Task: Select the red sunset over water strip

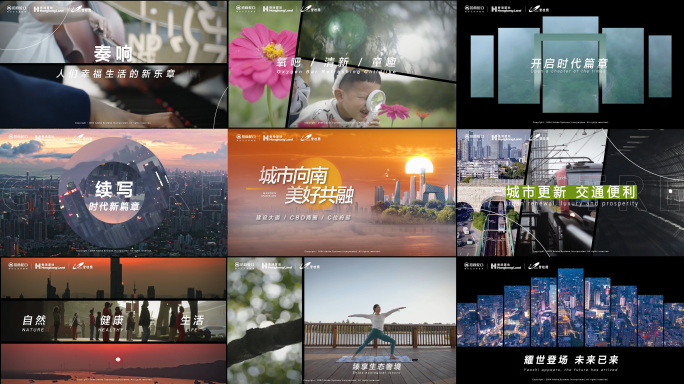Action: [113, 364]
